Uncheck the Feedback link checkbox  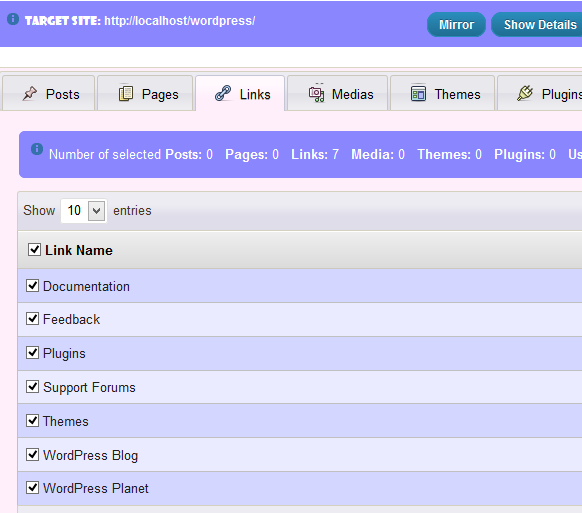[x=32, y=318]
